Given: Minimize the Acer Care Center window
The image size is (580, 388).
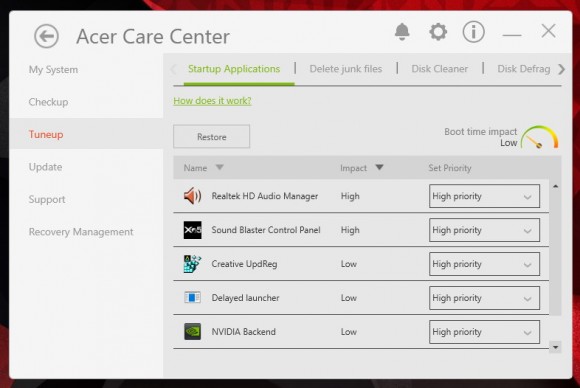Looking at the screenshot, I should (x=512, y=35).
